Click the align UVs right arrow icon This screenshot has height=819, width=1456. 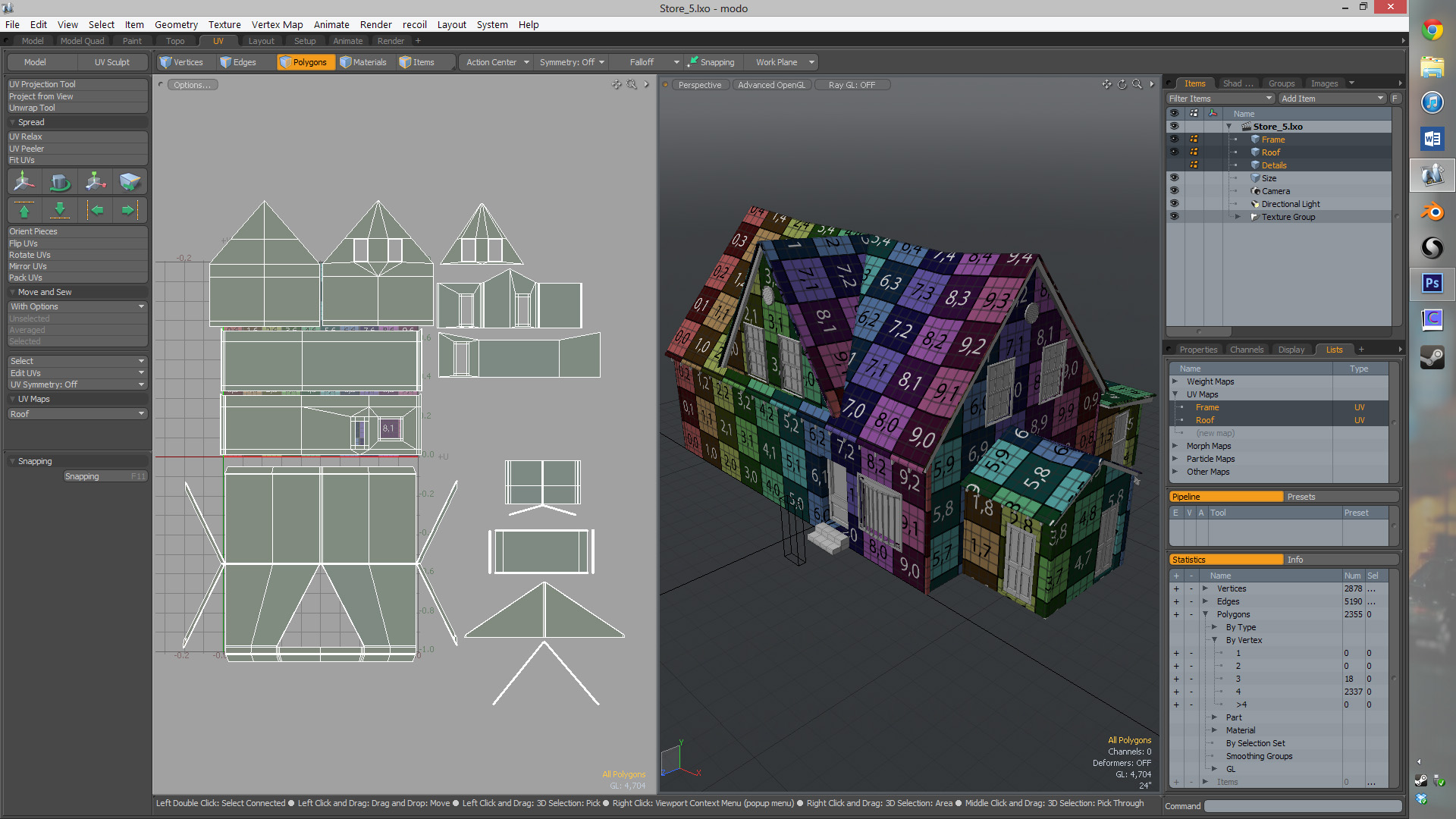pos(129,210)
